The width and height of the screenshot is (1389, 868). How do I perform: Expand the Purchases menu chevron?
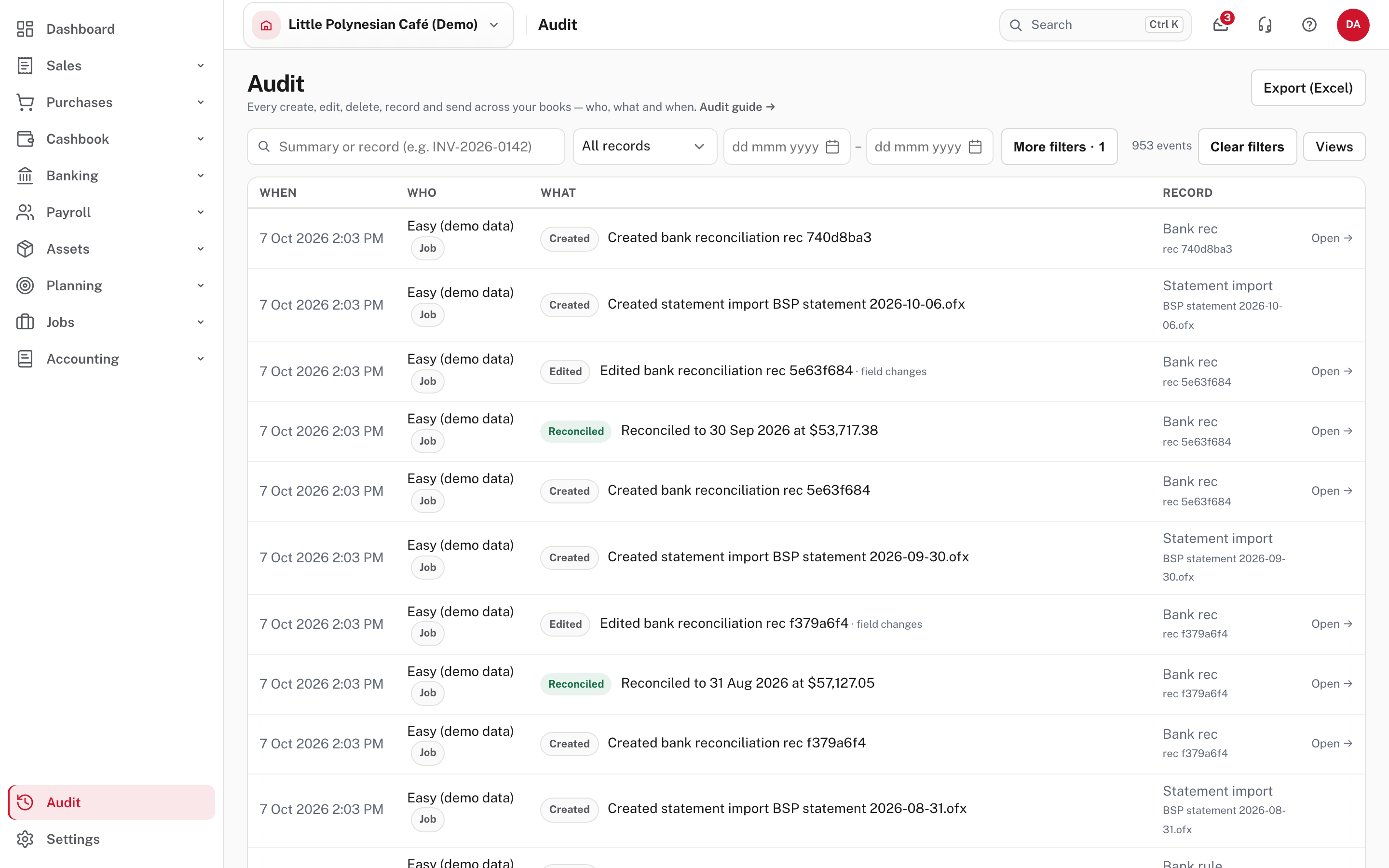coord(200,102)
